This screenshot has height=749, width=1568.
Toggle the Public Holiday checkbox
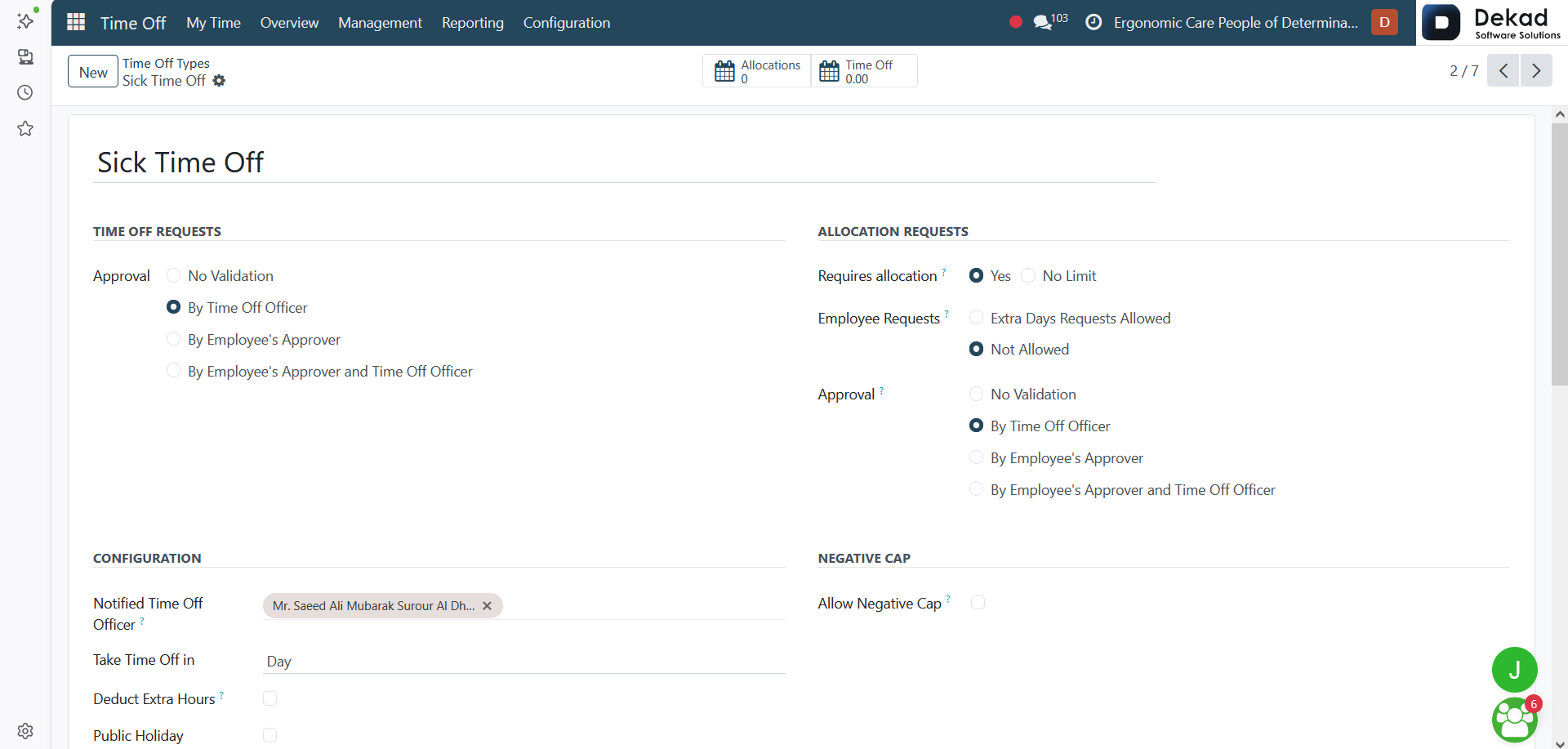[x=269, y=735]
